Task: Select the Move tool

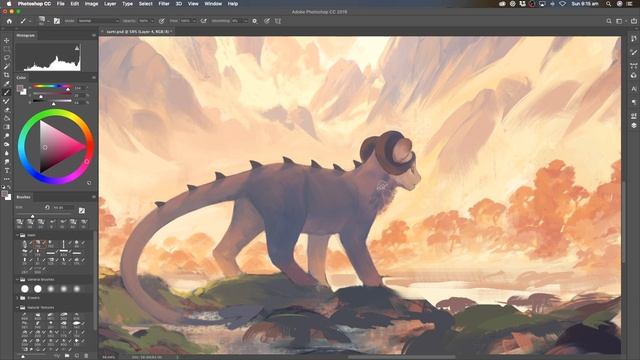Action: click(x=7, y=40)
